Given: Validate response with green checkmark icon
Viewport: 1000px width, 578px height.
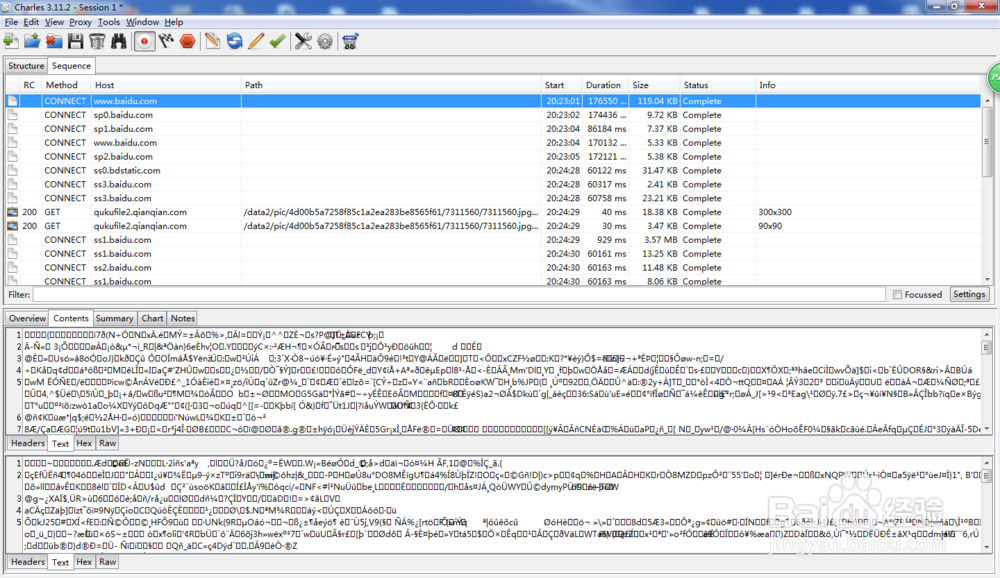Looking at the screenshot, I should pyautogui.click(x=277, y=41).
